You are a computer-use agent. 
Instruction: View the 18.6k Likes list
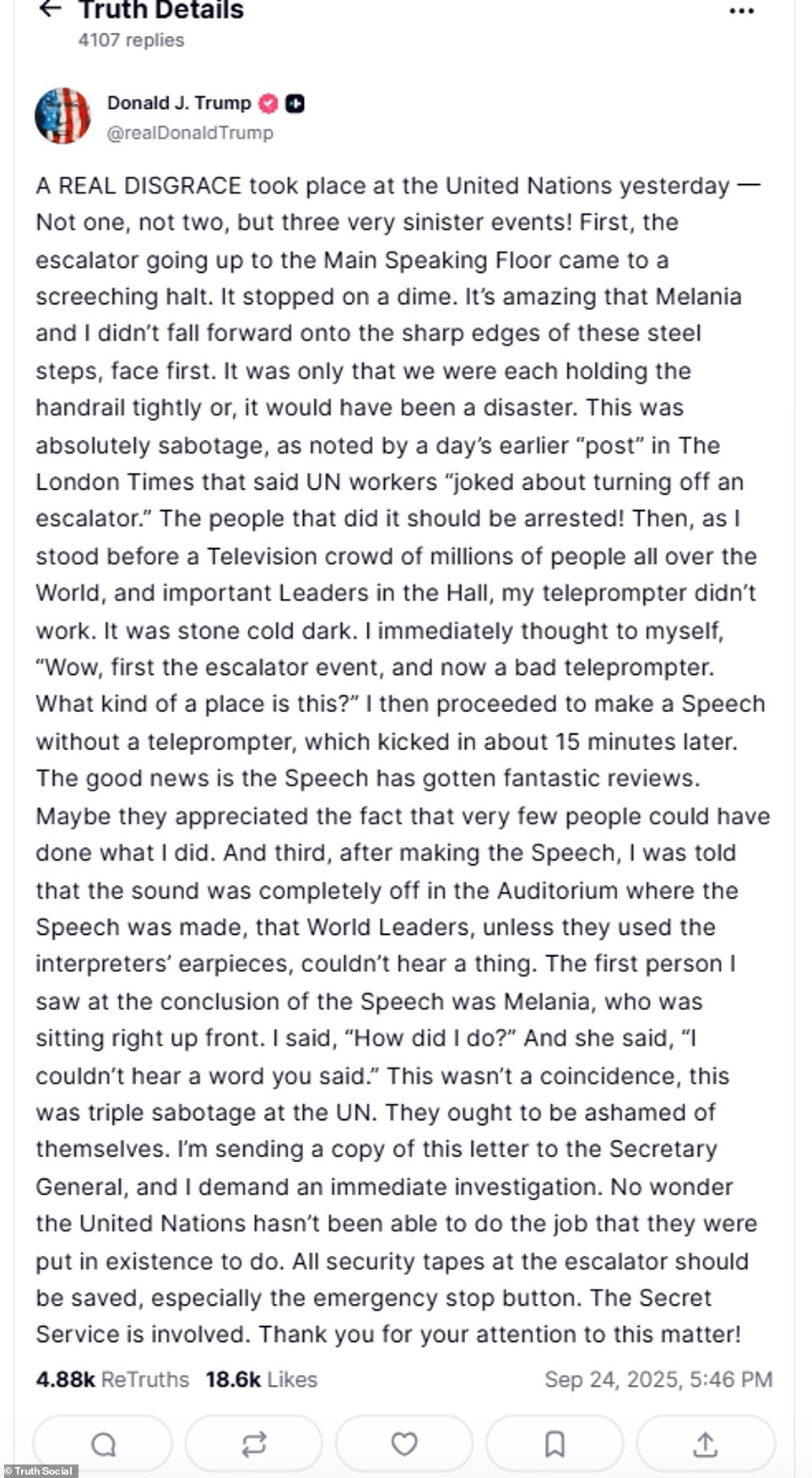[262, 1379]
